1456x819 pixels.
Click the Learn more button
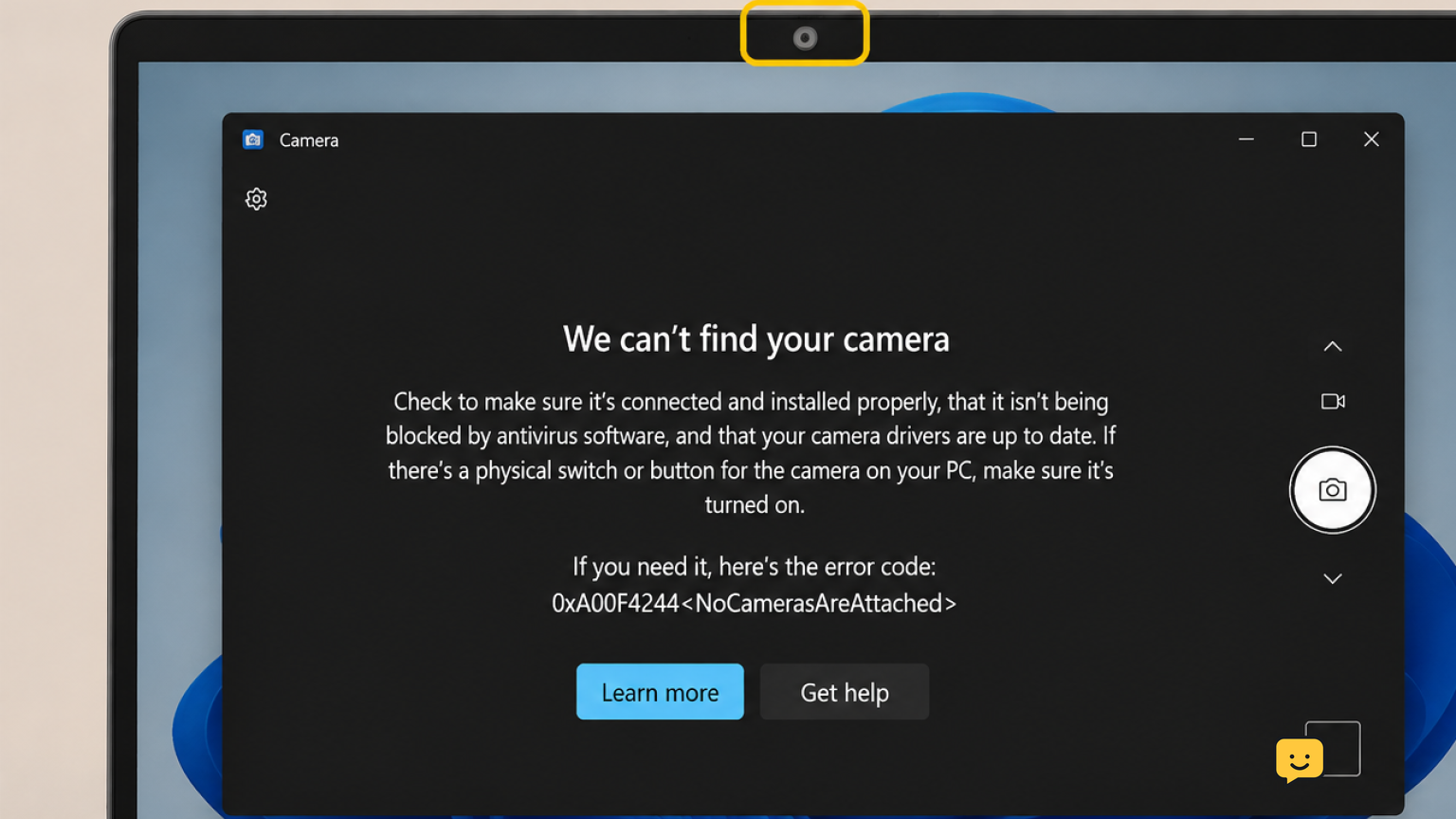click(x=660, y=692)
